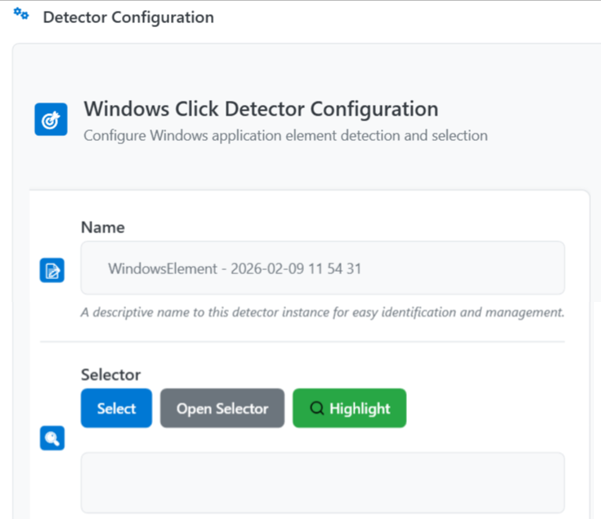Click the blue Select button

117,408
